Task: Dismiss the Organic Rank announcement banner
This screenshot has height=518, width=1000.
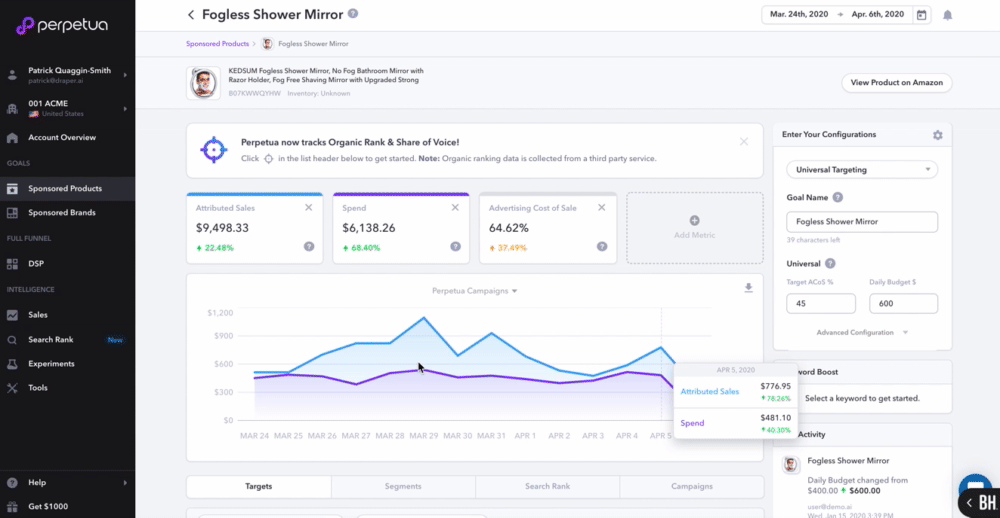Action: pyautogui.click(x=744, y=142)
